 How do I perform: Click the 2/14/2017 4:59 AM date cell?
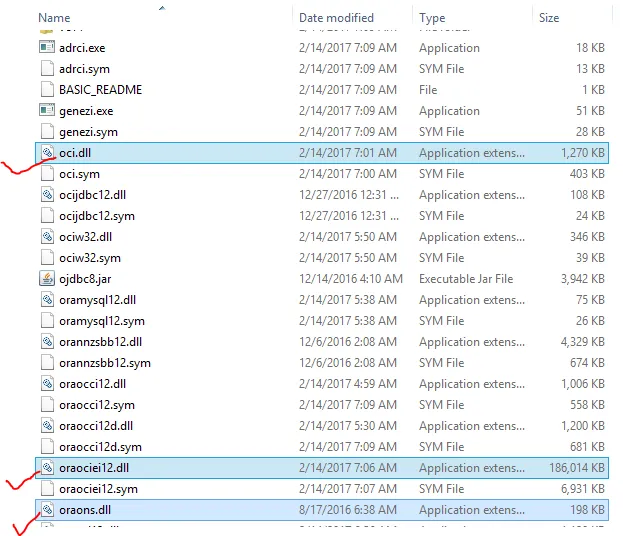coord(348,384)
